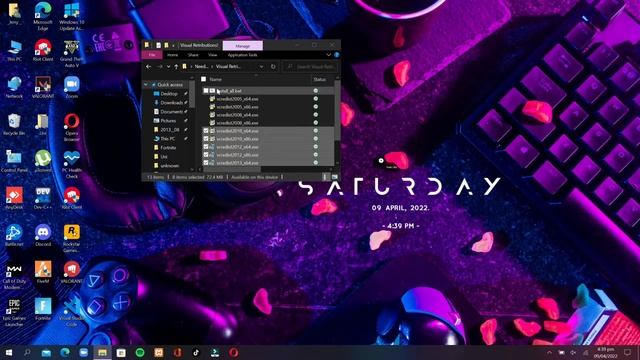Open Epic Games Launcher desktop icon
Screen dimensions: 640x360
click(x=14, y=312)
